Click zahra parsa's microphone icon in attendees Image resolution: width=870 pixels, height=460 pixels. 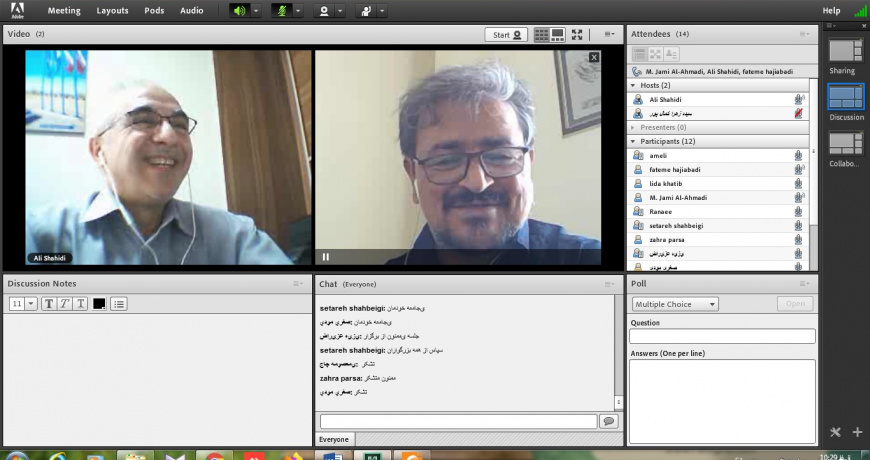798,240
